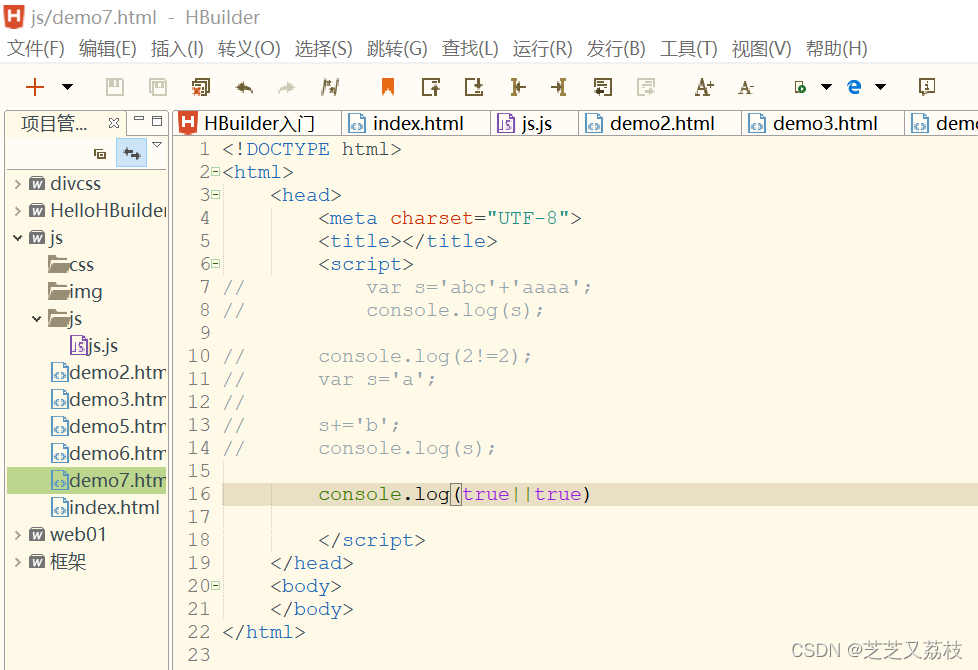Switch to demo2.html editor tab

pyautogui.click(x=661, y=124)
